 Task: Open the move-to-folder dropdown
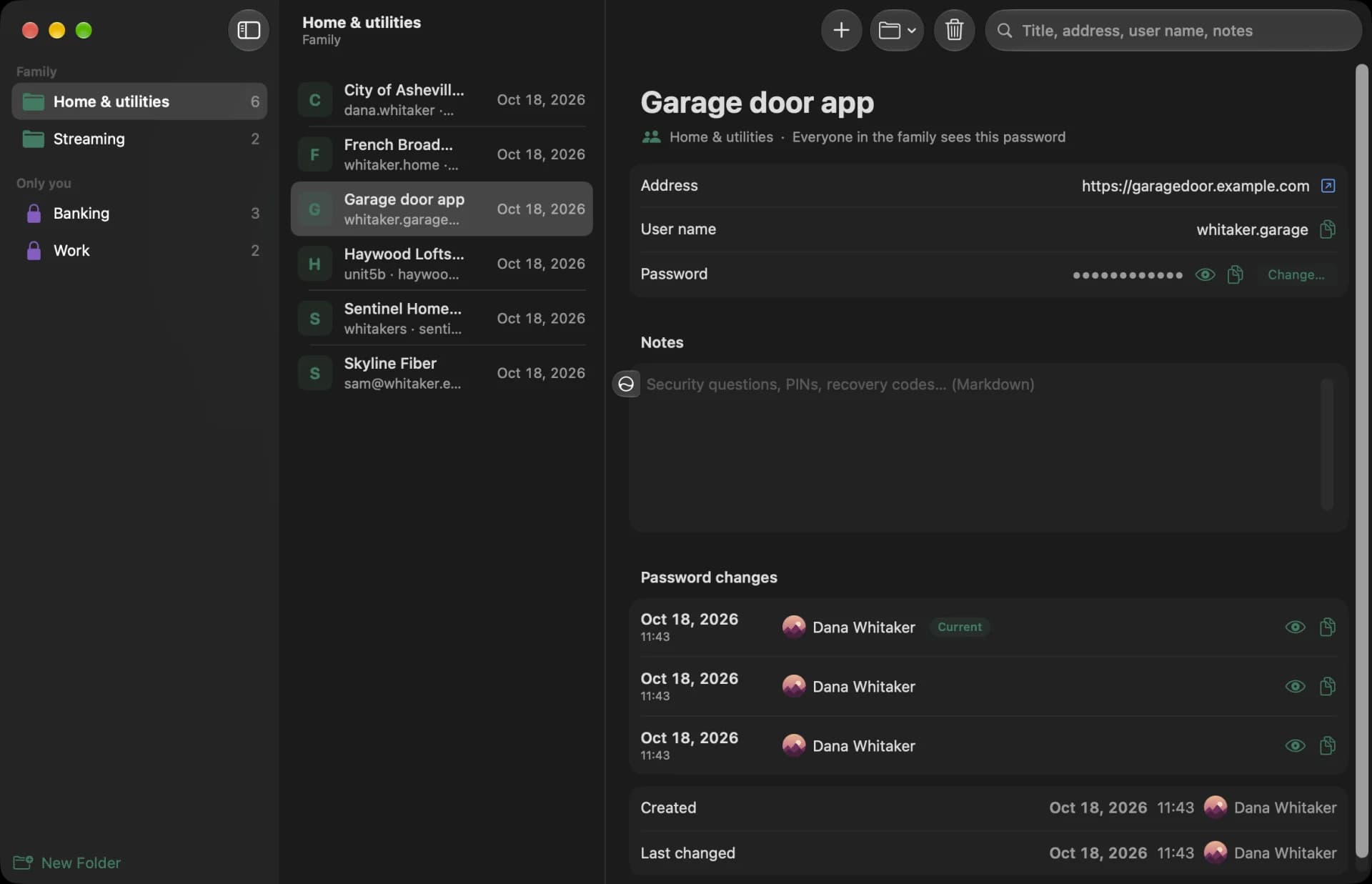tap(897, 30)
